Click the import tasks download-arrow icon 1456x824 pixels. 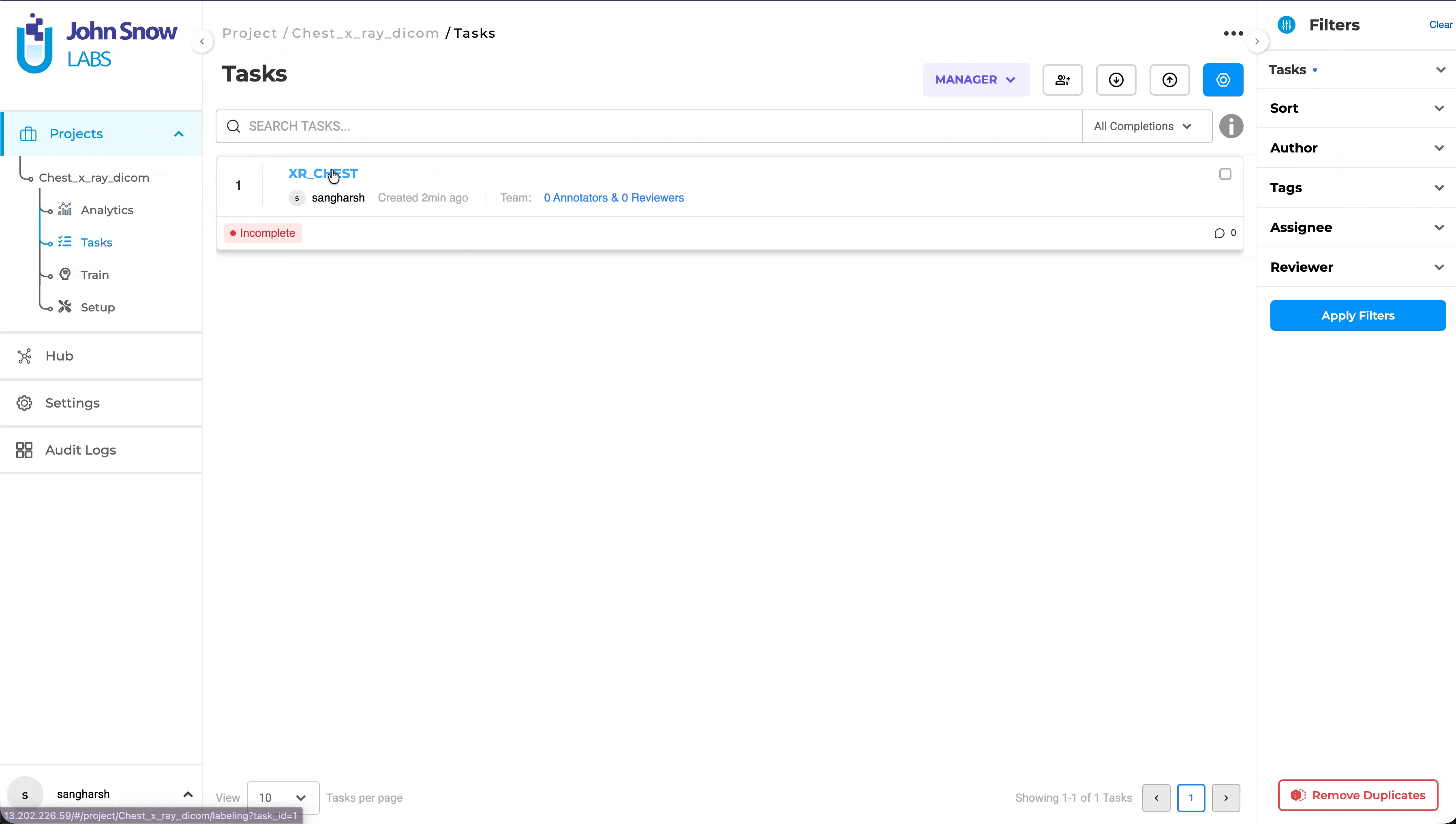(x=1116, y=80)
